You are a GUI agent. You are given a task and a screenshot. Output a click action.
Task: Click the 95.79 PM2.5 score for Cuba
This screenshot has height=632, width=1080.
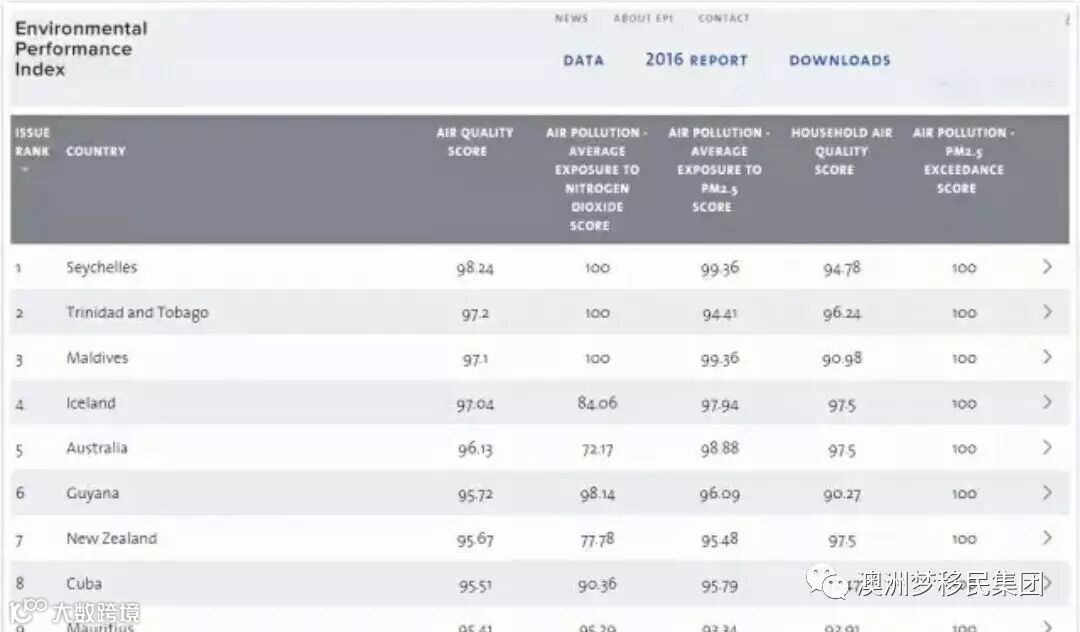click(x=719, y=585)
